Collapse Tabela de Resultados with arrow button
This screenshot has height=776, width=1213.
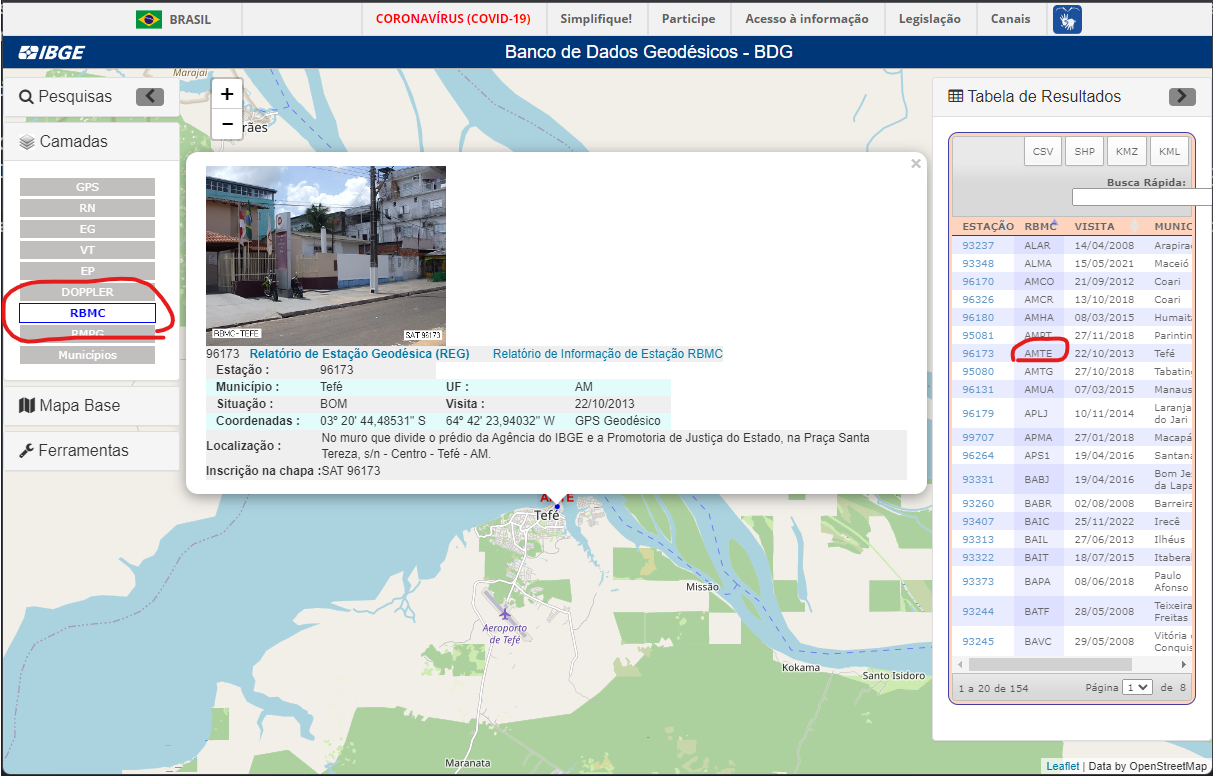[x=1182, y=97]
